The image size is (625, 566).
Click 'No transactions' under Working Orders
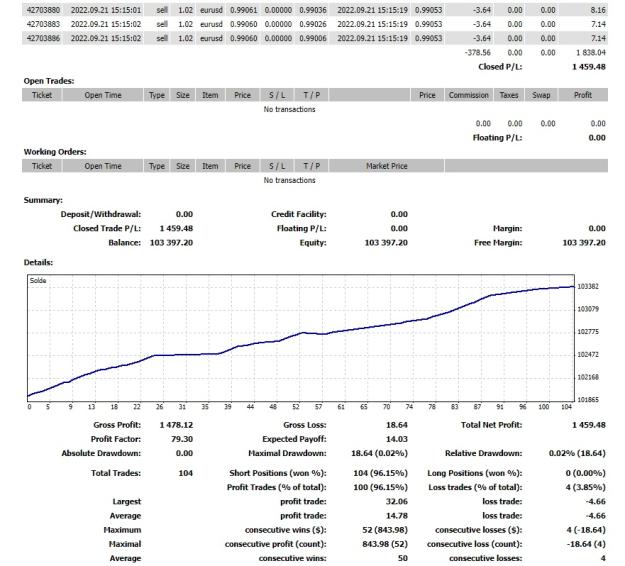289,180
